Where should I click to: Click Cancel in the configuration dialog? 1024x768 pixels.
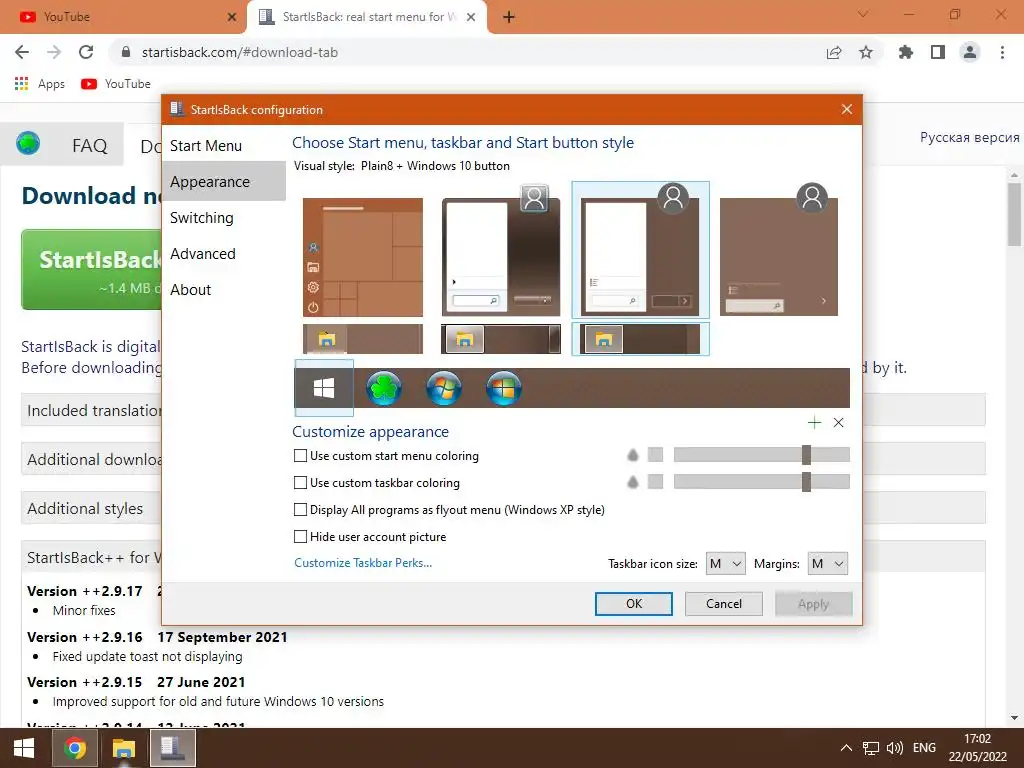coord(724,603)
